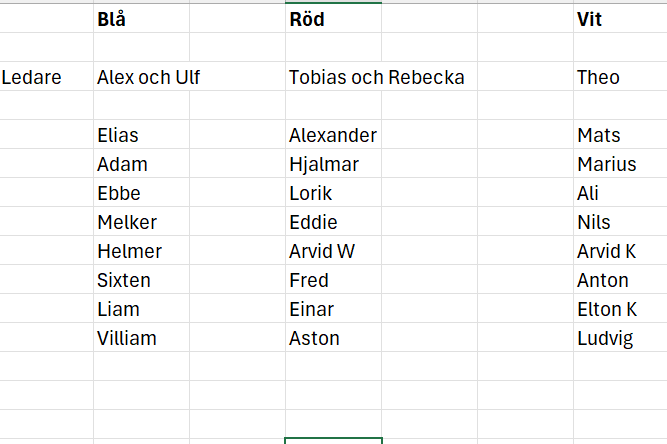Click the "Hjalmar" cell in Röd team
Screen dimensions: 667x444
point(323,164)
